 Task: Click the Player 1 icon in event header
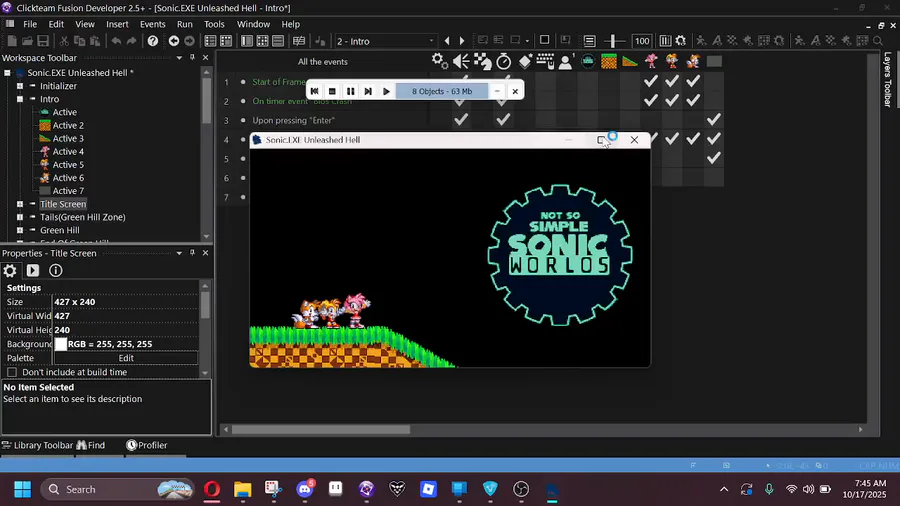566,61
